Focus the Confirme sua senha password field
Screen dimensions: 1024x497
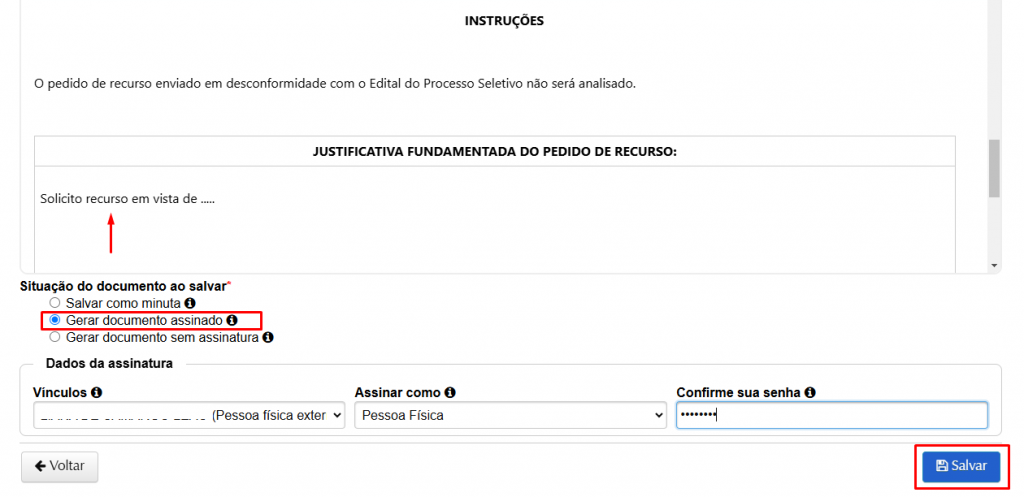point(831,415)
